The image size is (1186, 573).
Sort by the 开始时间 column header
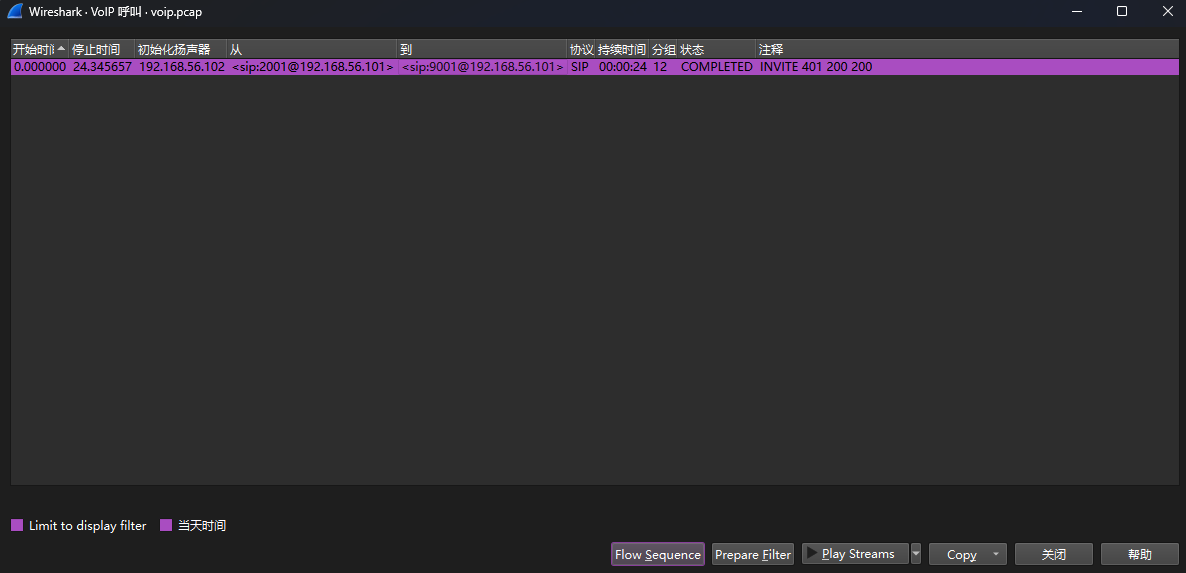click(39, 49)
